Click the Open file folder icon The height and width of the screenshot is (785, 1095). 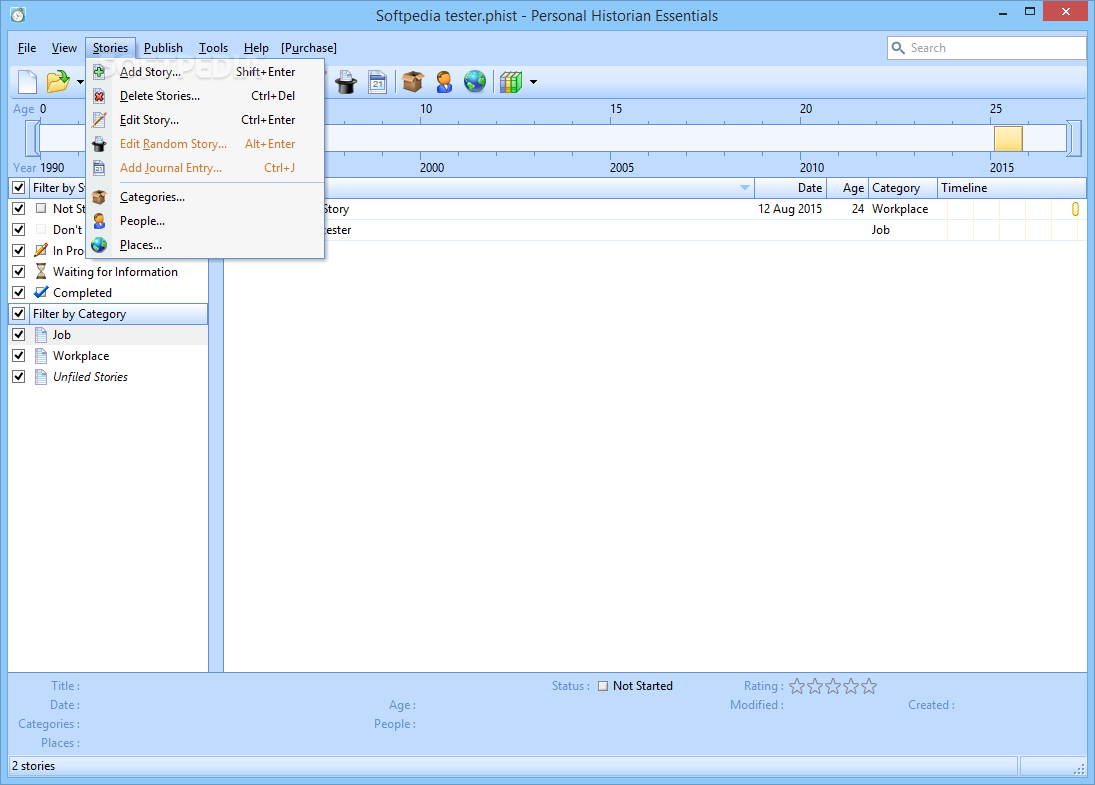(x=58, y=82)
